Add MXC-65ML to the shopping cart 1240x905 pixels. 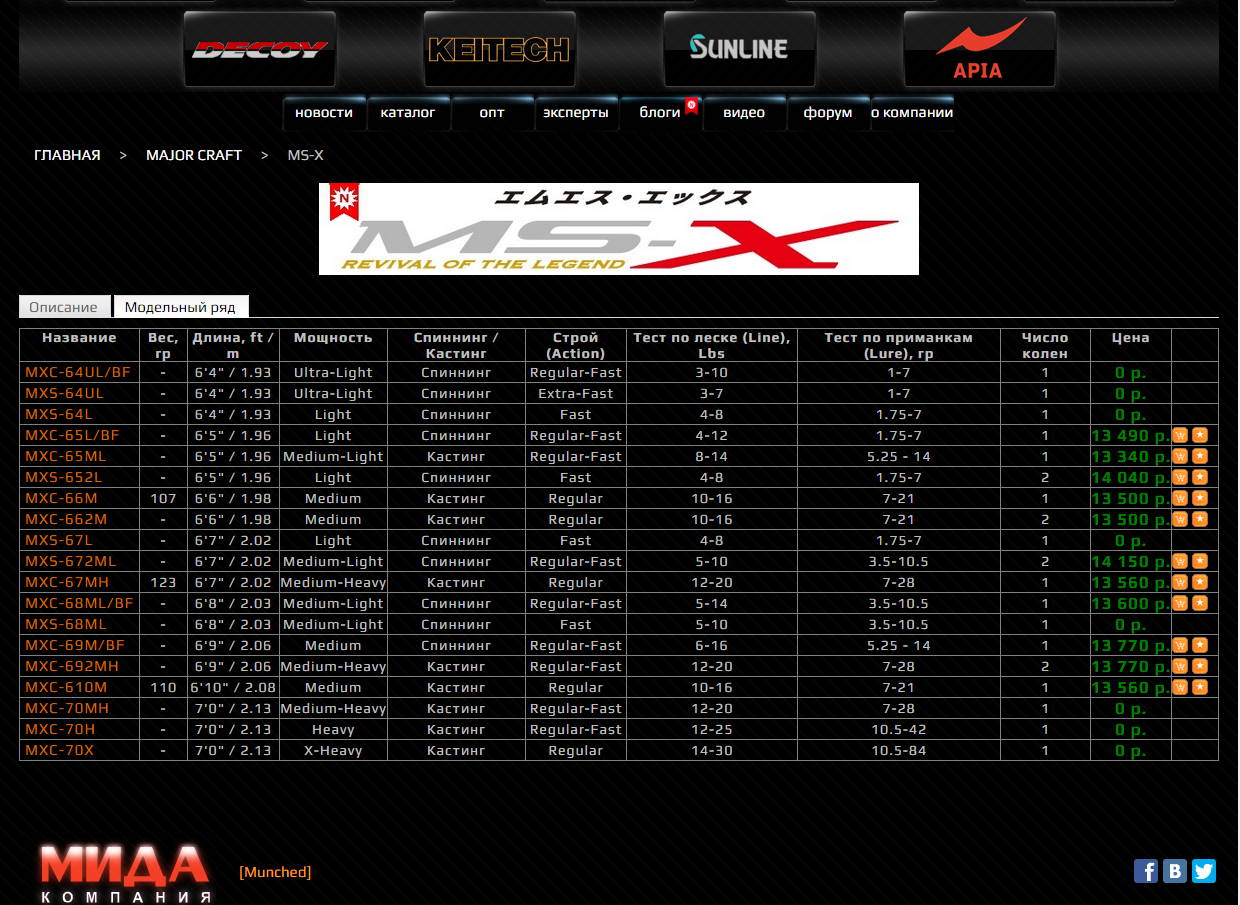pyautogui.click(x=1180, y=456)
